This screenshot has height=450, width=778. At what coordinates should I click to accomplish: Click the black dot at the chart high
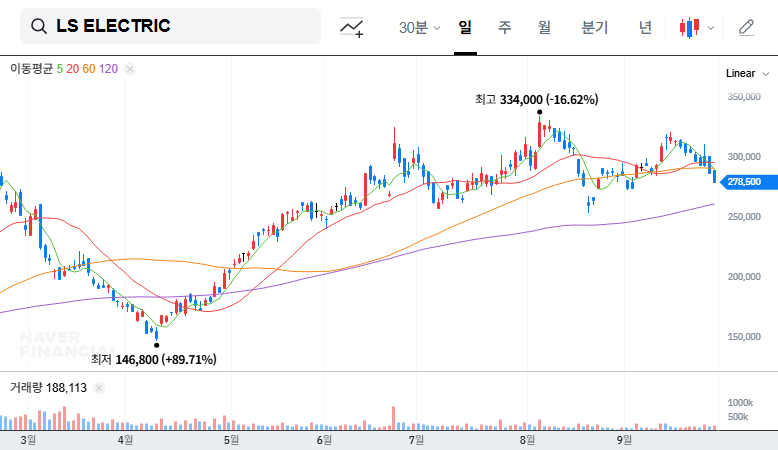pyautogui.click(x=539, y=112)
